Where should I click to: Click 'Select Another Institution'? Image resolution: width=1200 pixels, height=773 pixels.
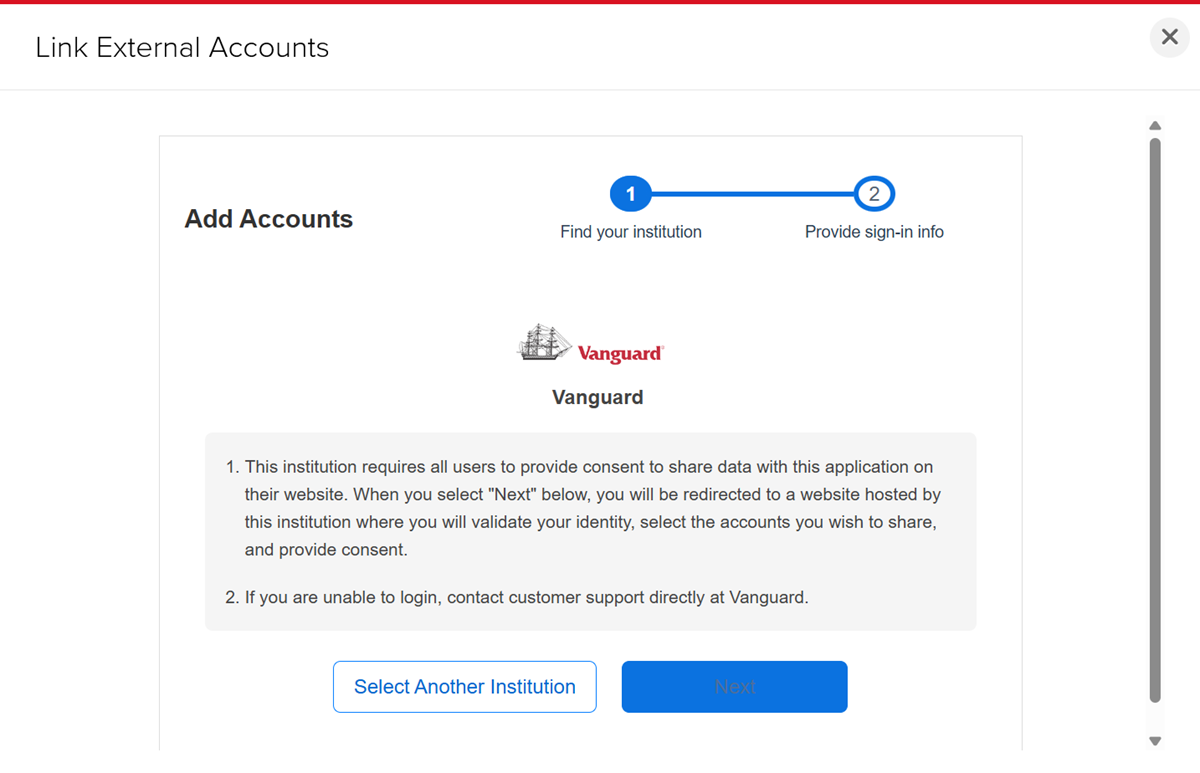(464, 686)
